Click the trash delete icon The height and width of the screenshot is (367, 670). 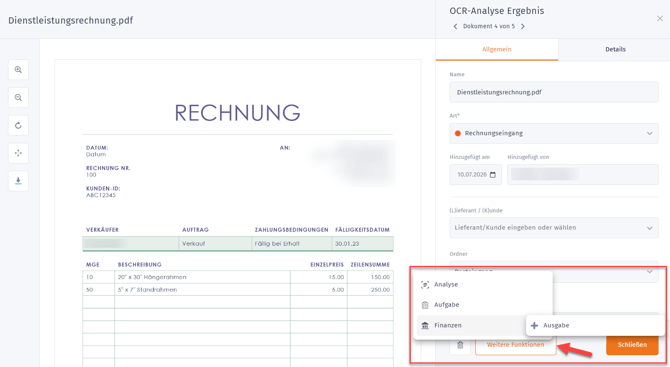tap(460, 345)
